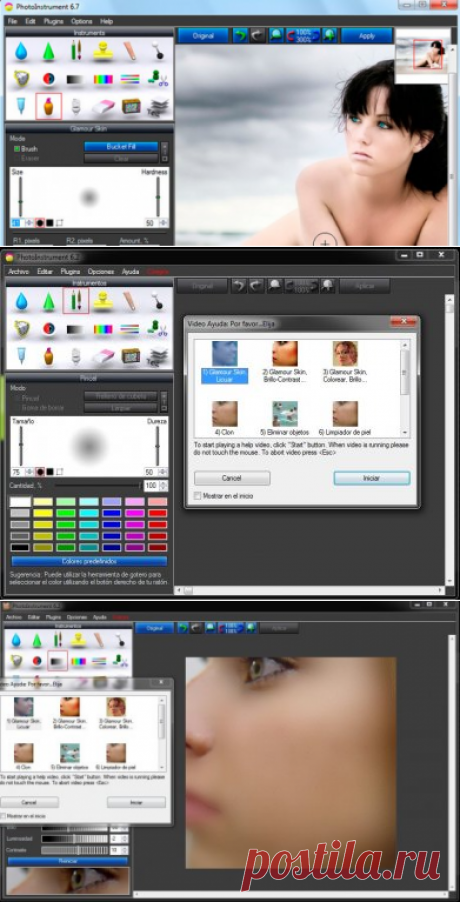Choose round brush shape in Glamour Skin panel

[x=40, y=223]
